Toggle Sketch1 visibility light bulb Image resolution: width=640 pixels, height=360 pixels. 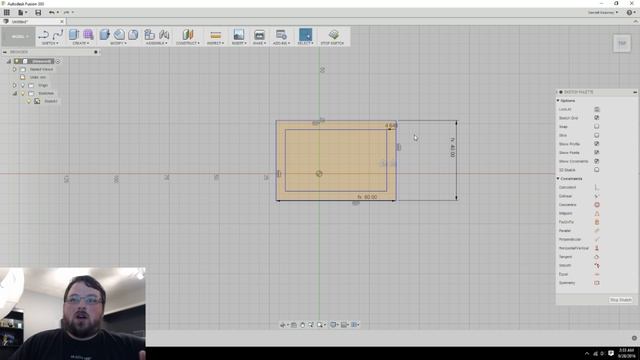pyautogui.click(x=29, y=101)
